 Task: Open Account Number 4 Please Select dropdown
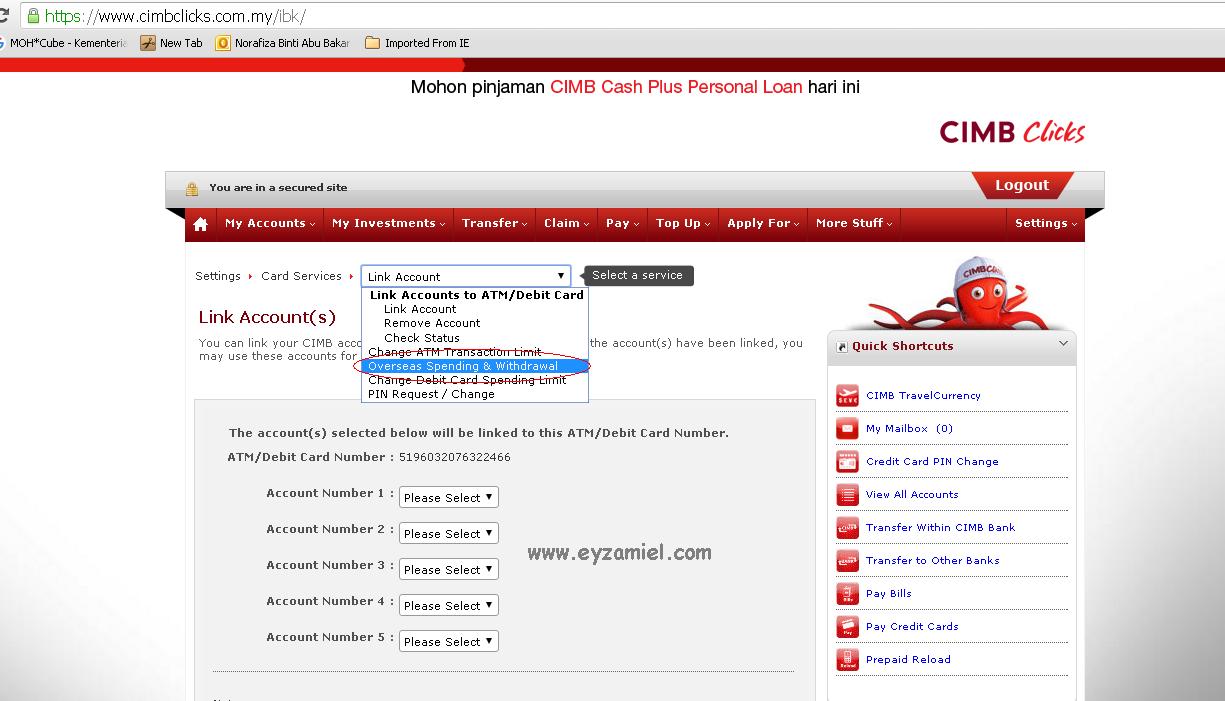pyautogui.click(x=448, y=605)
